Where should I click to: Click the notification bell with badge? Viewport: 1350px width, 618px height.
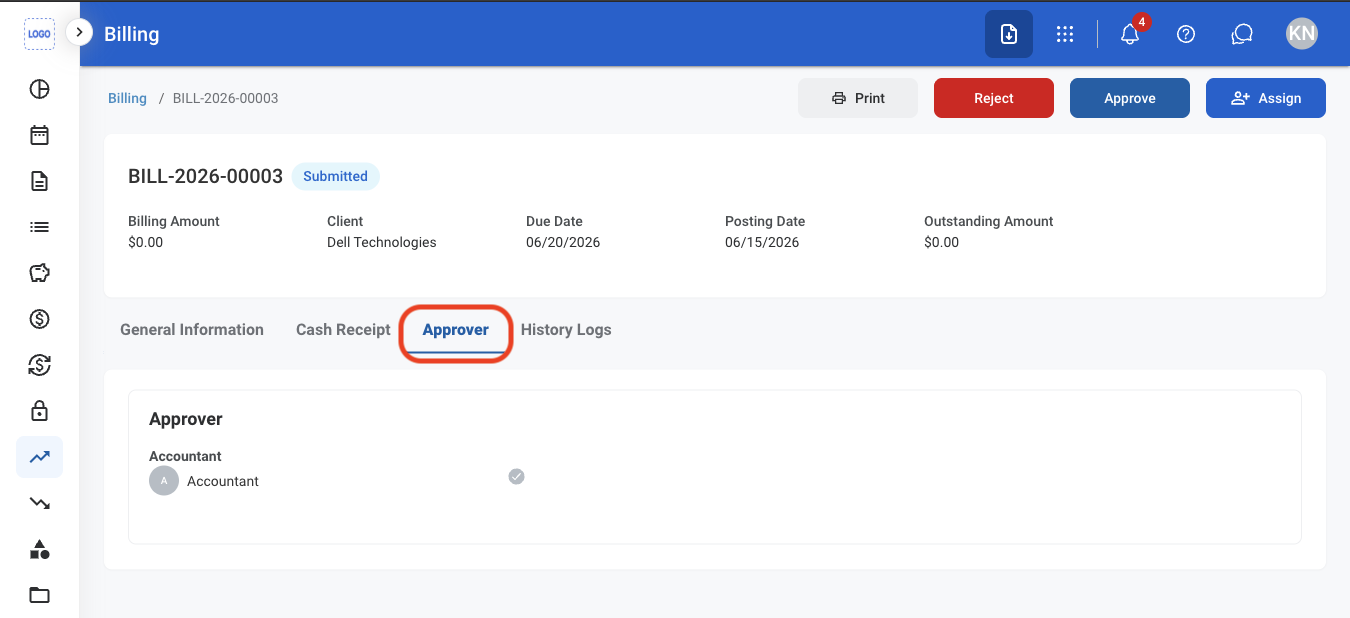pos(1130,34)
